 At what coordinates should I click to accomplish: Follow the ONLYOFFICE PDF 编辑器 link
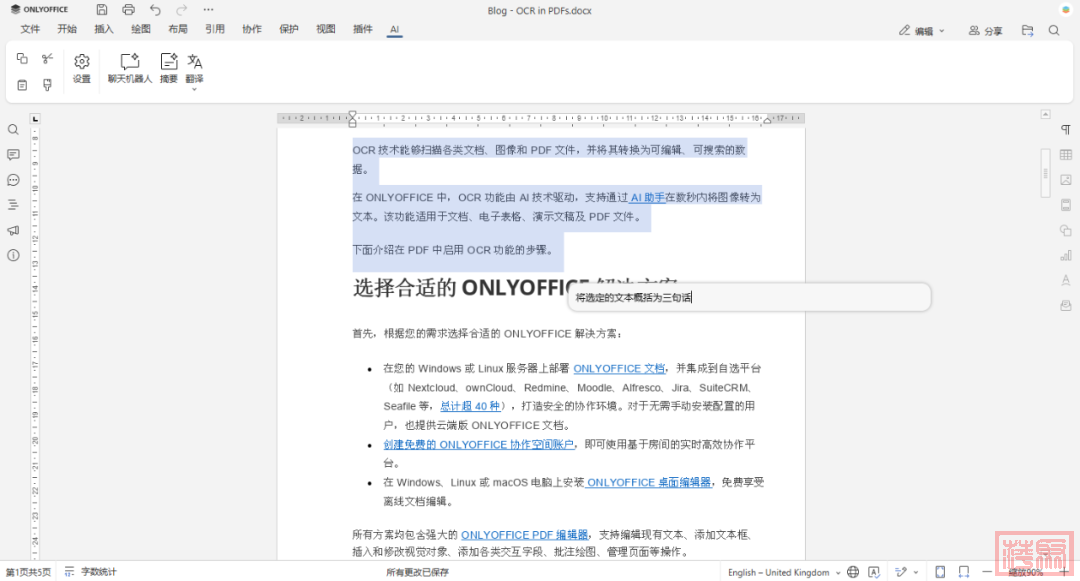point(524,535)
